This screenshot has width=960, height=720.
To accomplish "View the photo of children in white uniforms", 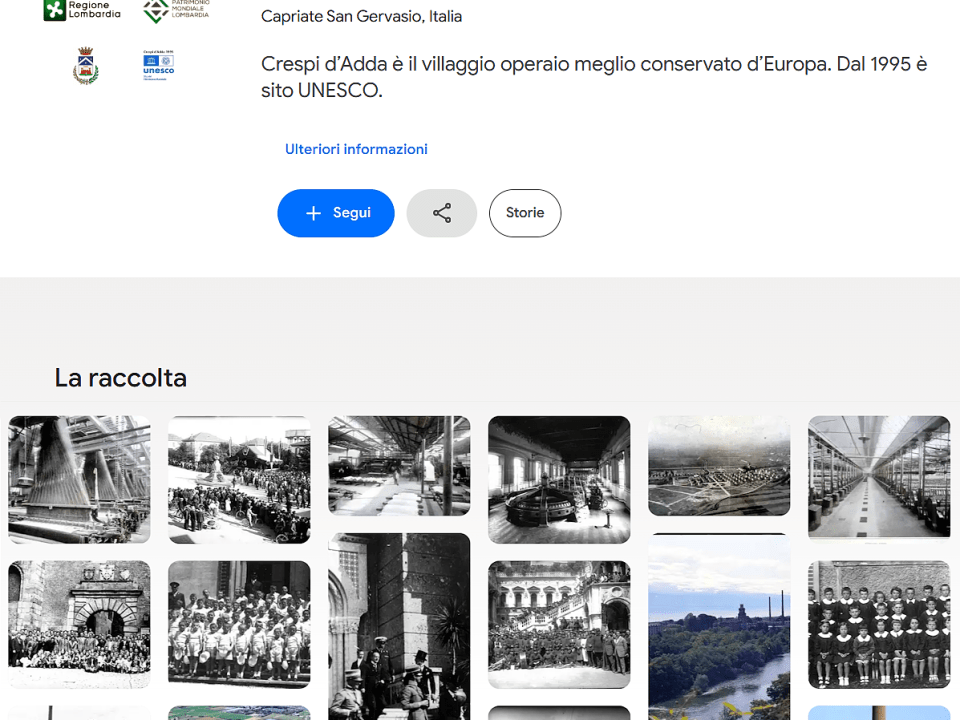I will tap(239, 624).
